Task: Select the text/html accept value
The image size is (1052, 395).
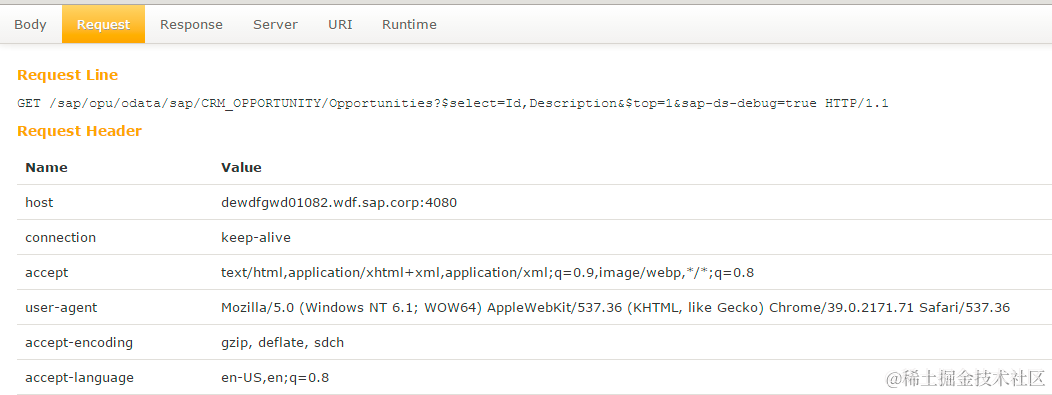Action: click(x=488, y=272)
